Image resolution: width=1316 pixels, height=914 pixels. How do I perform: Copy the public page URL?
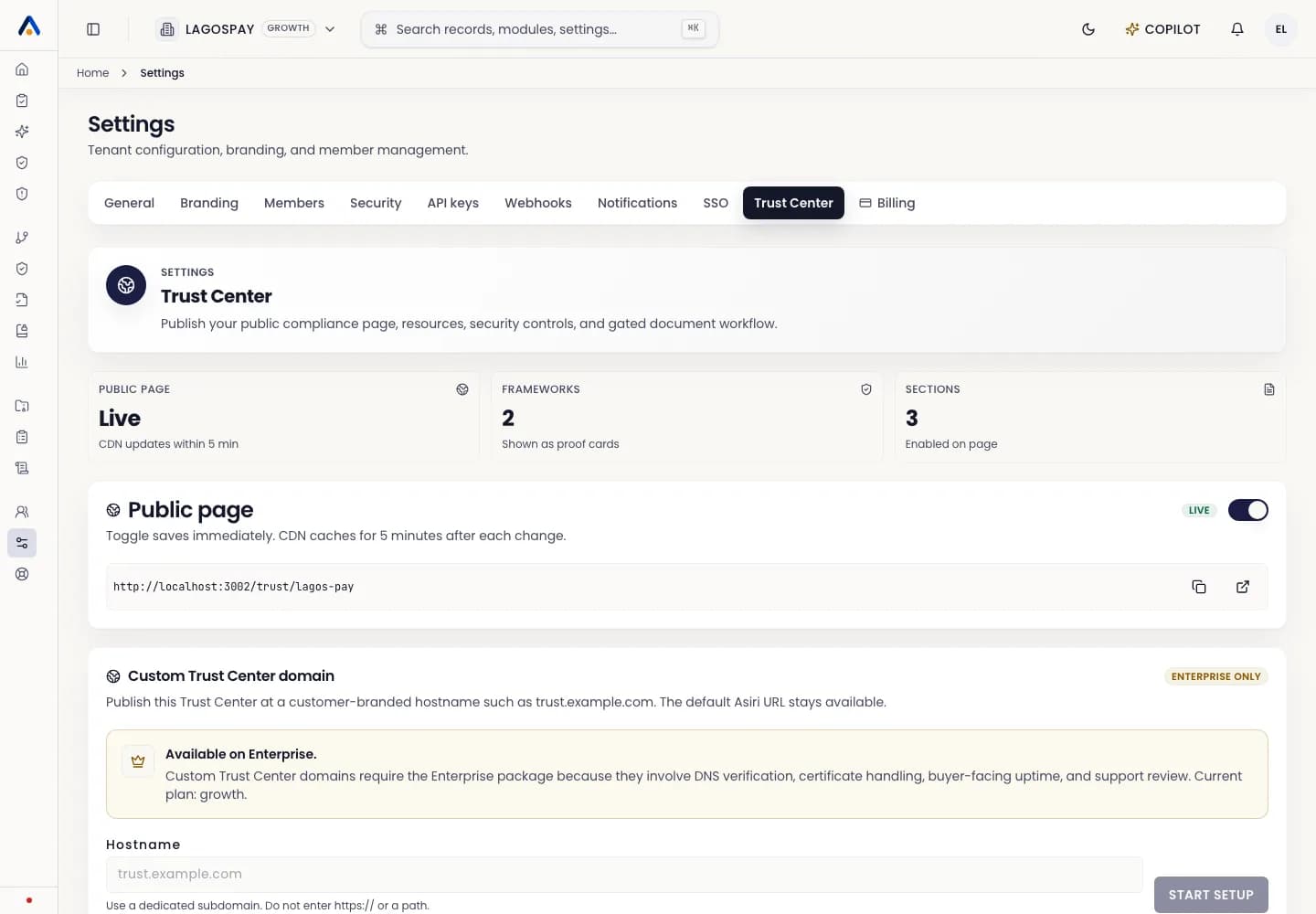(x=1199, y=587)
